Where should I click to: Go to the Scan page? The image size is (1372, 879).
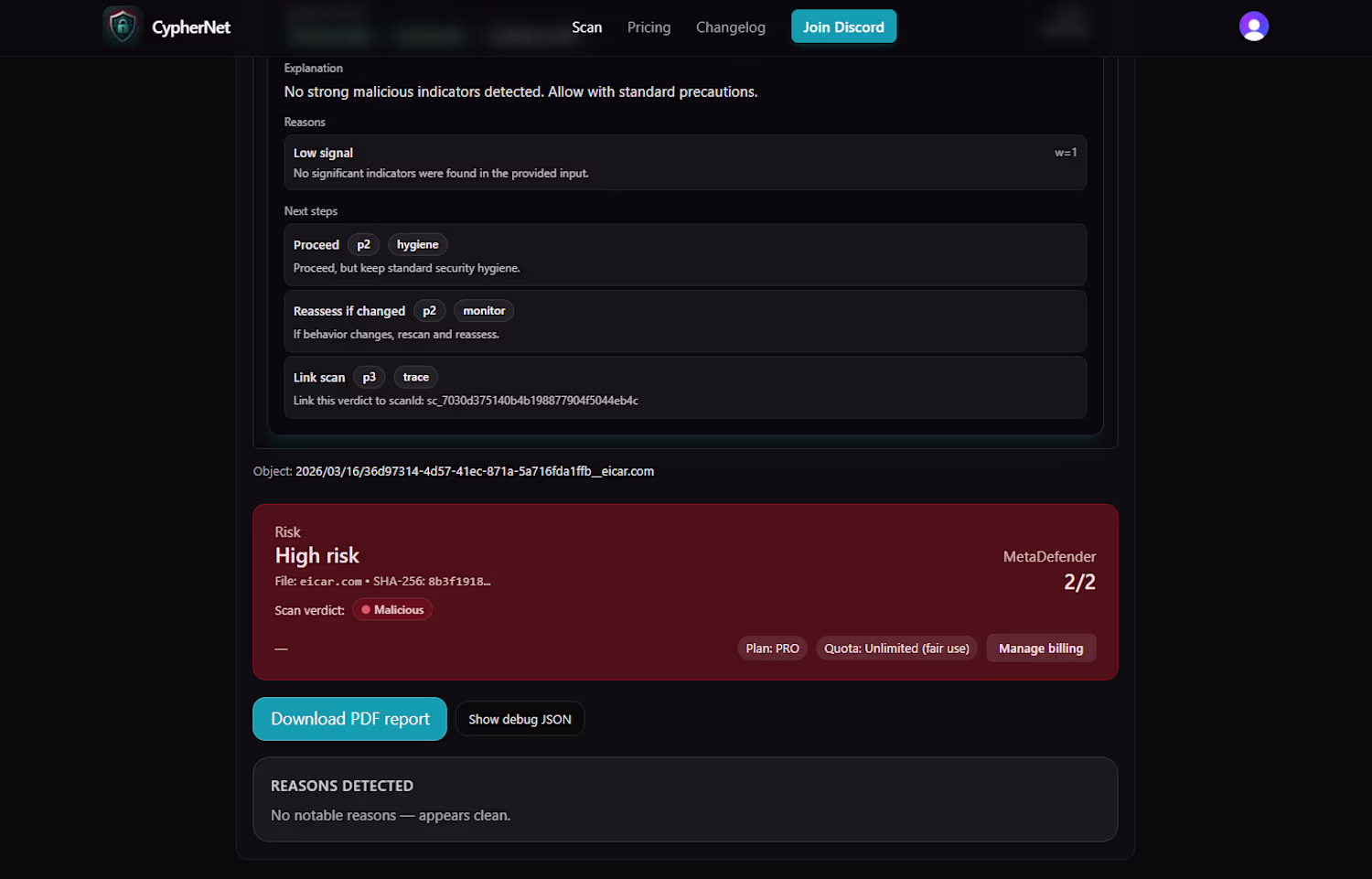tap(586, 27)
